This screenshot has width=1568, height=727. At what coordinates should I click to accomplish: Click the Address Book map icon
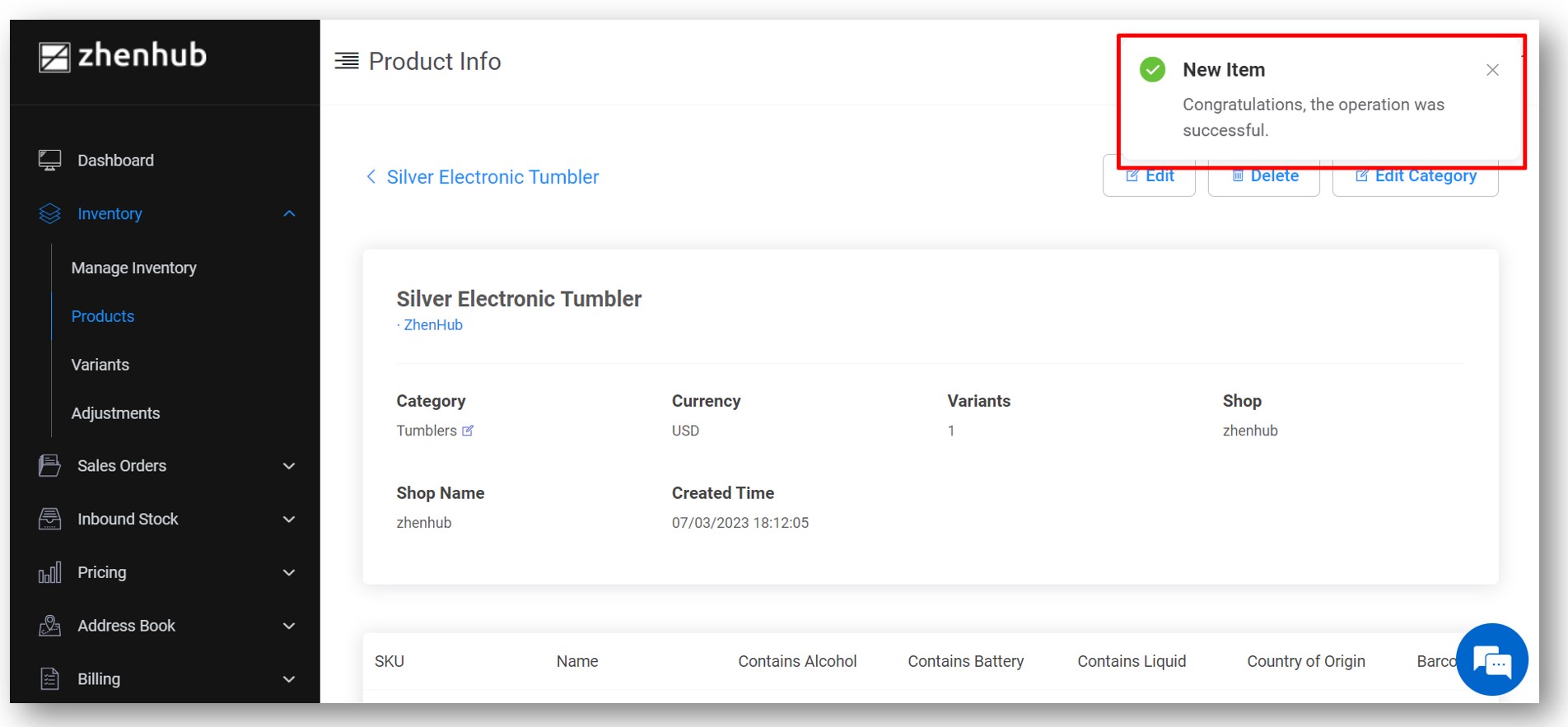(x=49, y=627)
